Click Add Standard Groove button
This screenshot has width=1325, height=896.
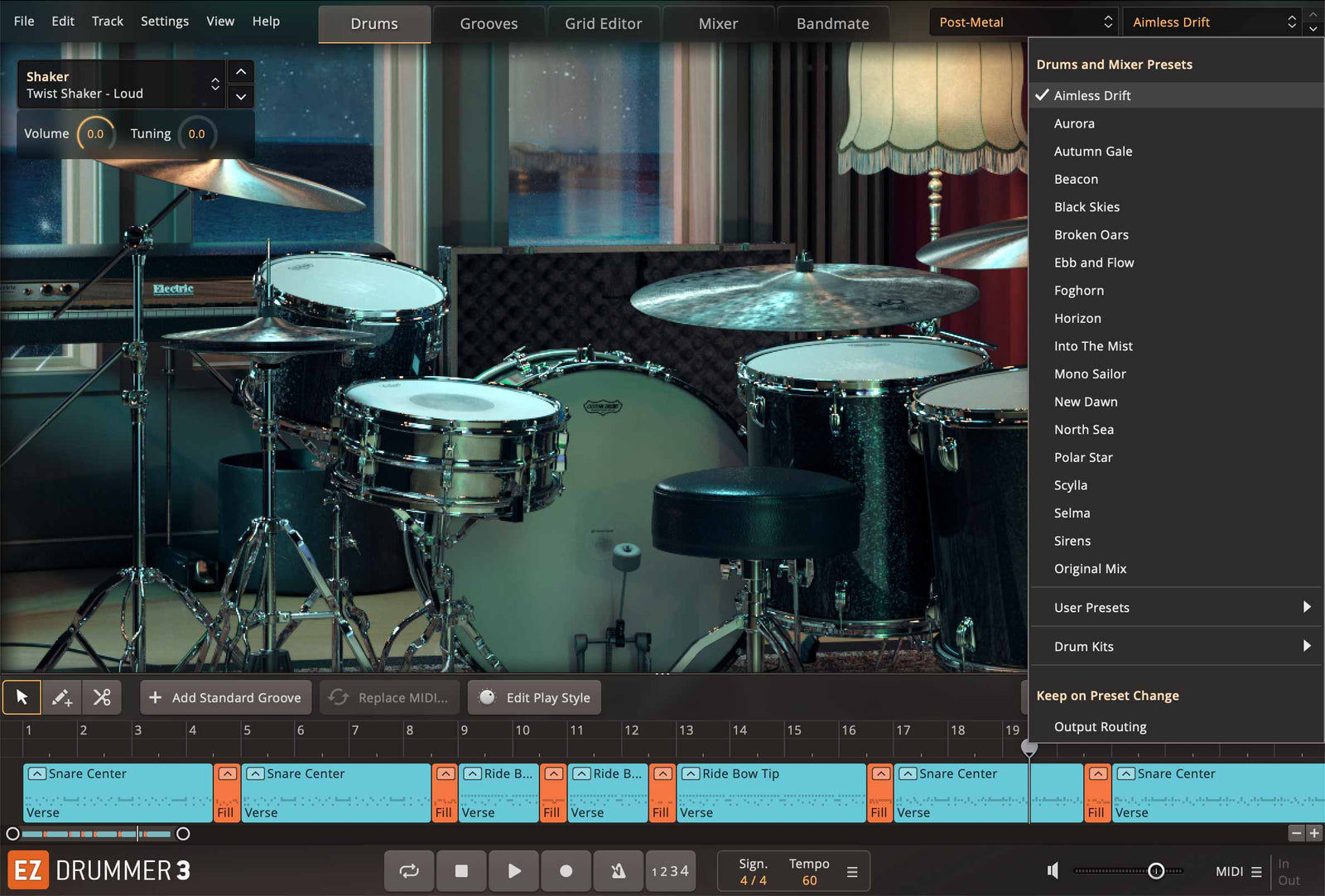(x=226, y=697)
